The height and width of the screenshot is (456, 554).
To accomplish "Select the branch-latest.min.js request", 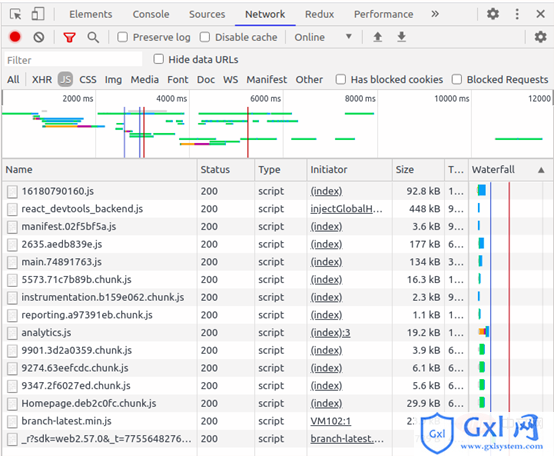I will pos(66,421).
